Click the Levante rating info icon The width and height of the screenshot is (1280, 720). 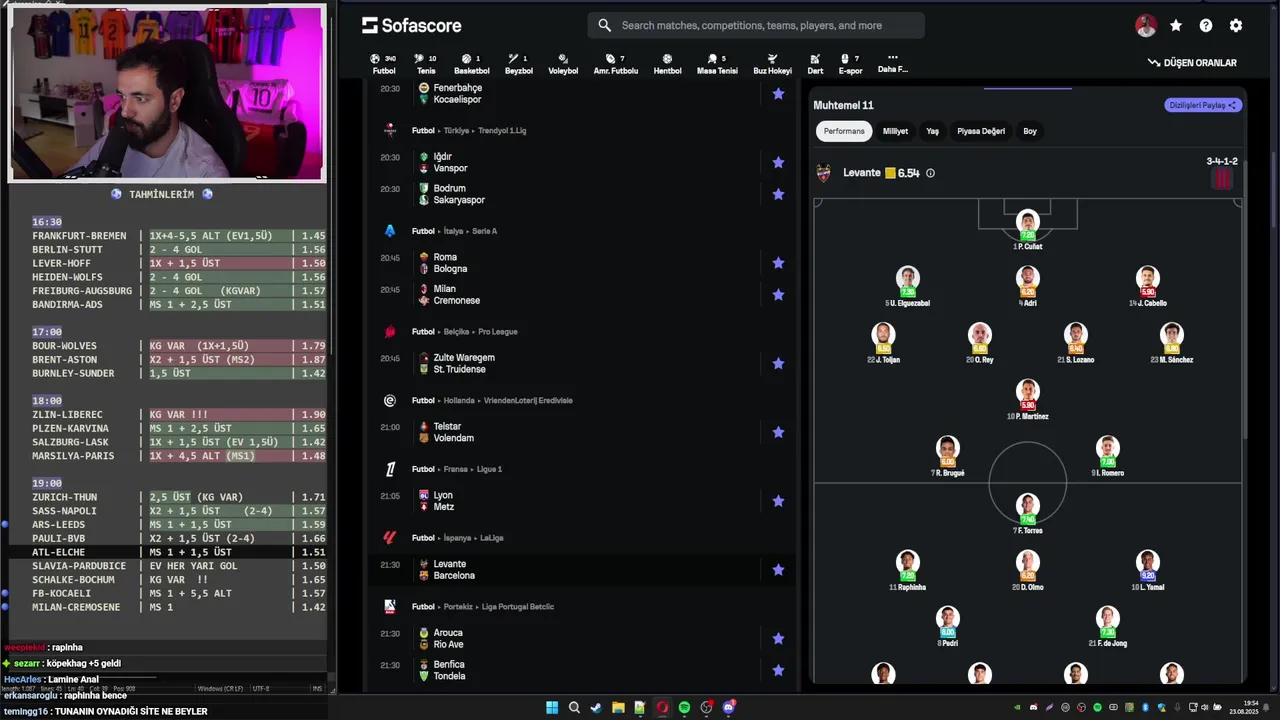[930, 173]
